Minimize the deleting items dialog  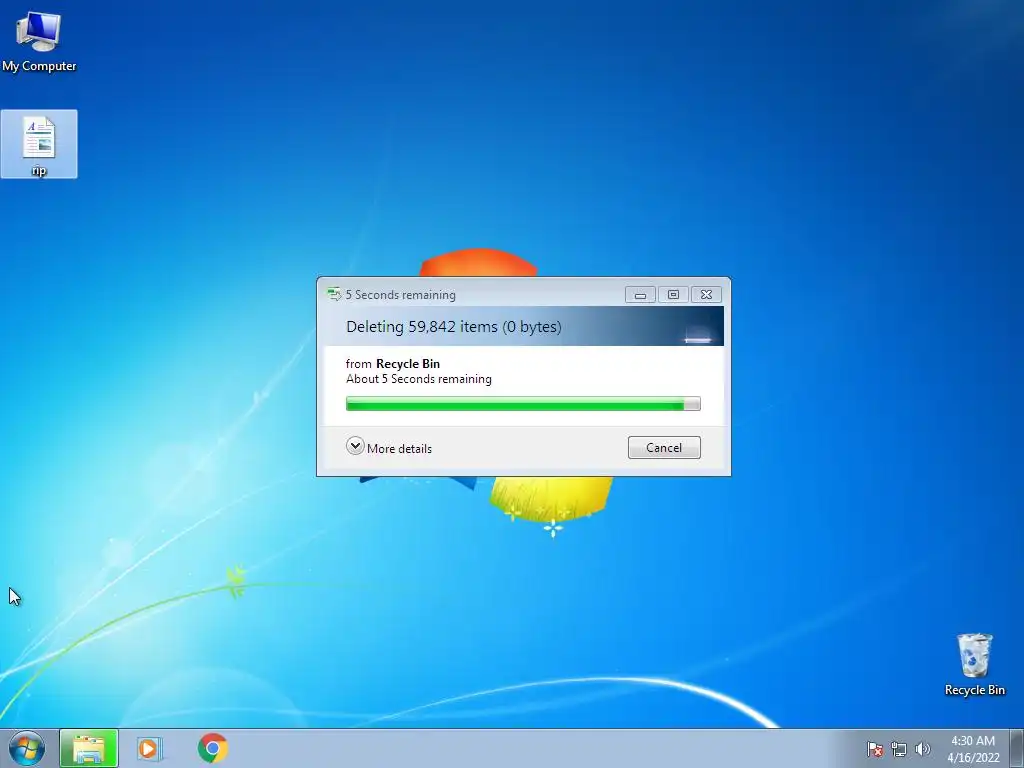(640, 295)
